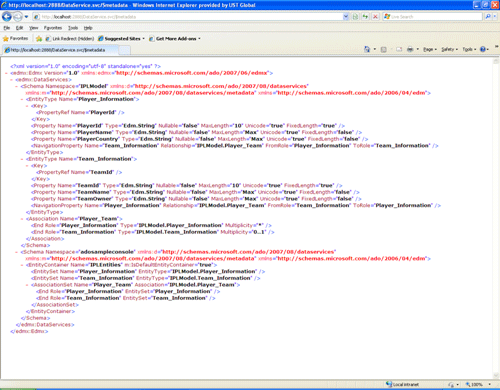Click the command bar overflow chevron

coord(497,47)
